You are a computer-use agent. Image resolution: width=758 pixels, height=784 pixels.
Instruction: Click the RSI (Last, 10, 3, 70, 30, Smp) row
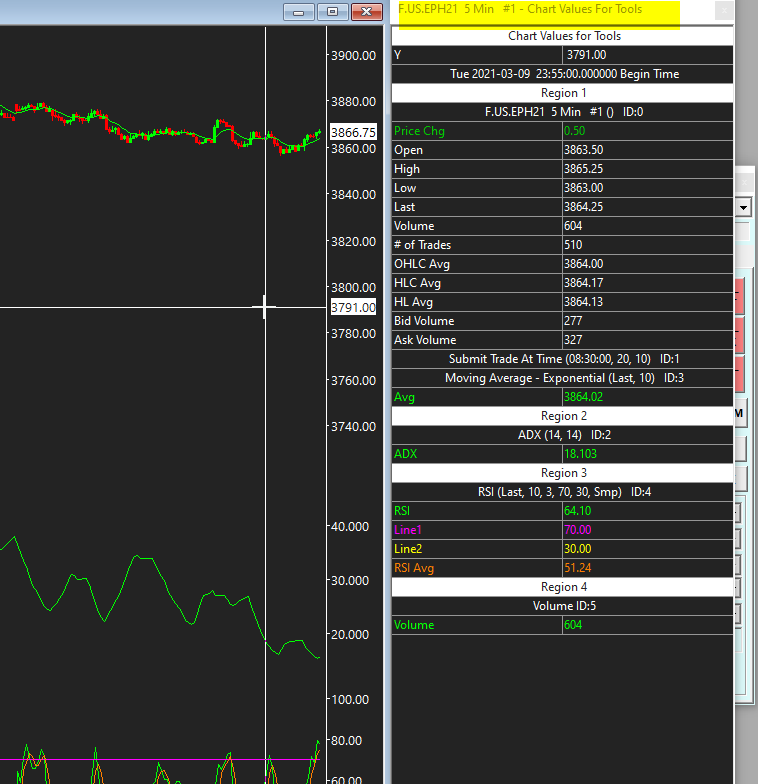pos(562,492)
